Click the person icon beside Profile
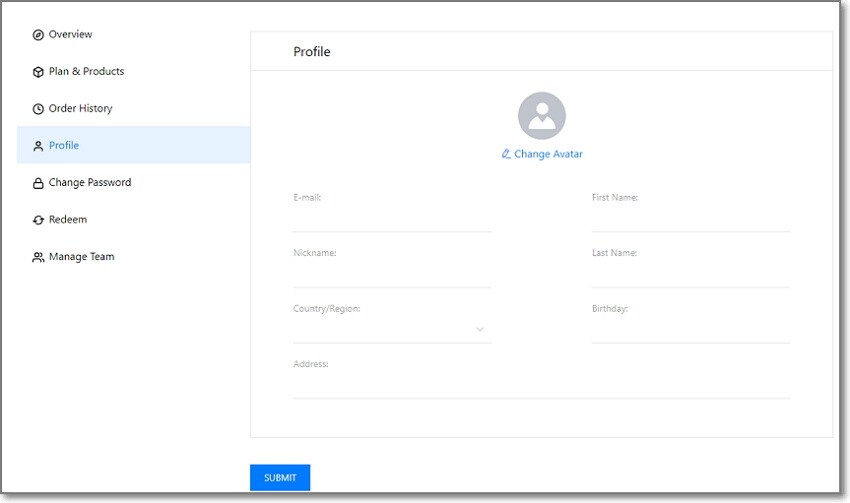 (38, 146)
